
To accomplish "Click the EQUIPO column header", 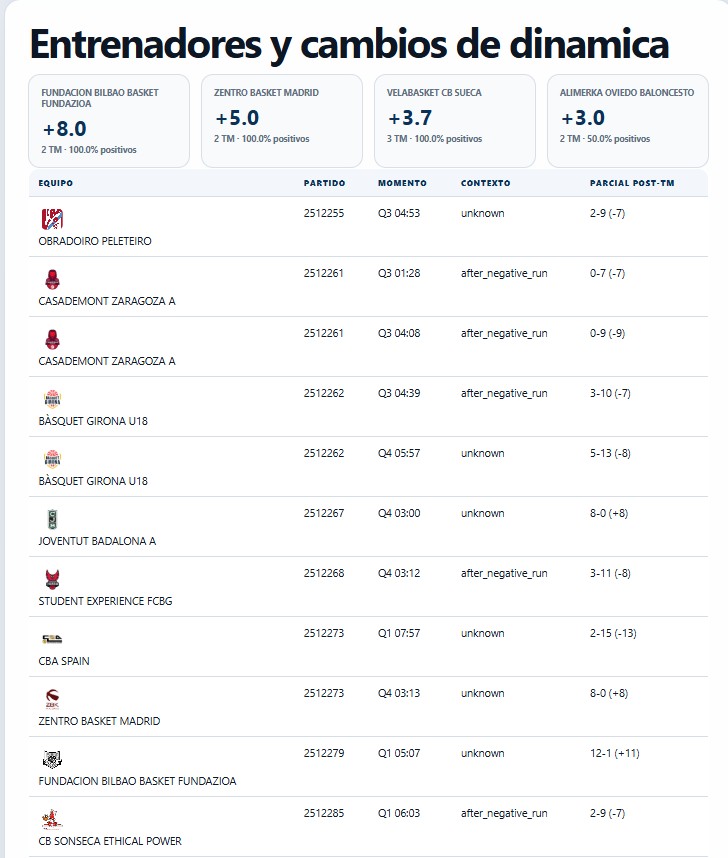I will tap(55, 183).
